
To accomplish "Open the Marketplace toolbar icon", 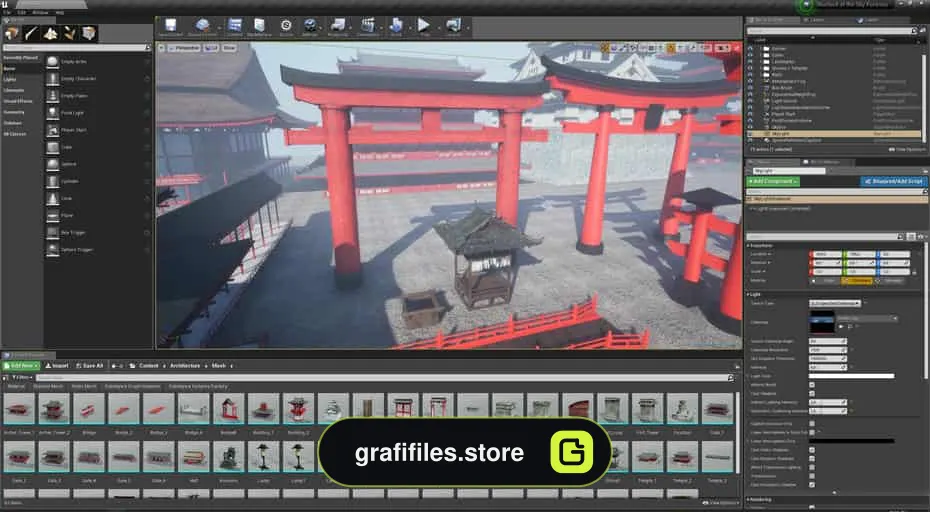I will (x=259, y=27).
